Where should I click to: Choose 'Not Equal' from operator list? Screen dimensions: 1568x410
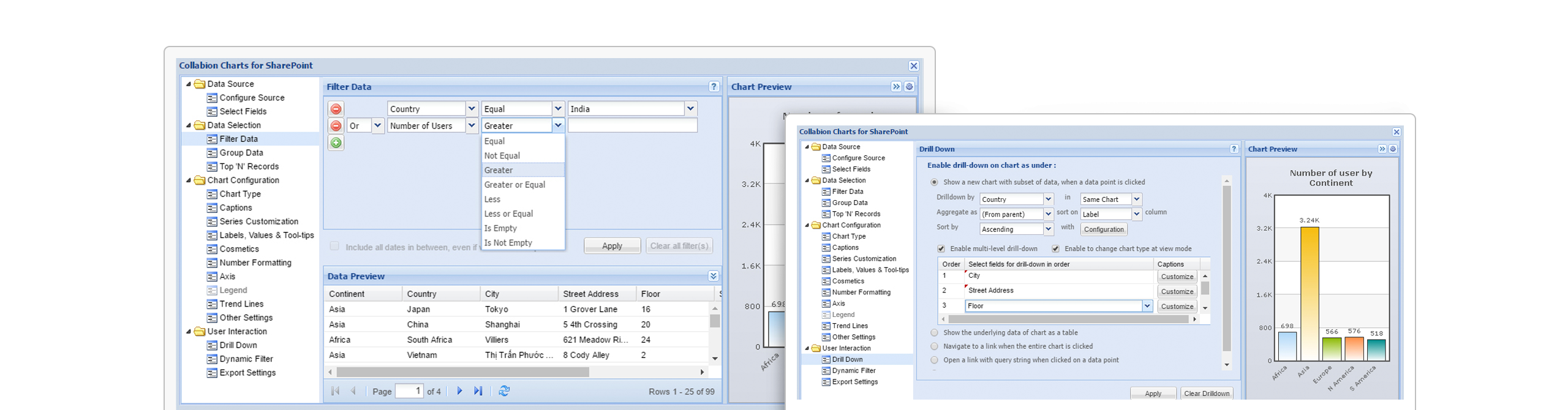pos(522,156)
